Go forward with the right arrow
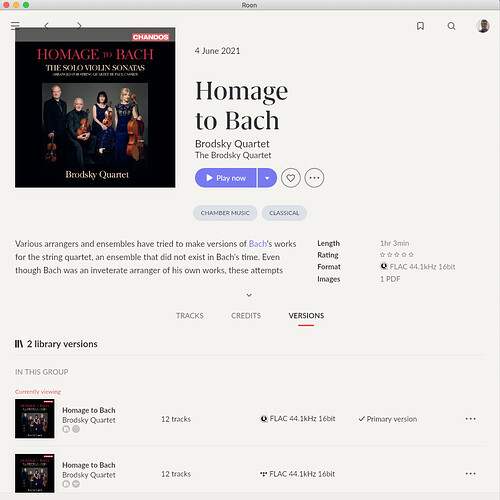Viewport: 500px width, 500px height. (x=79, y=26)
